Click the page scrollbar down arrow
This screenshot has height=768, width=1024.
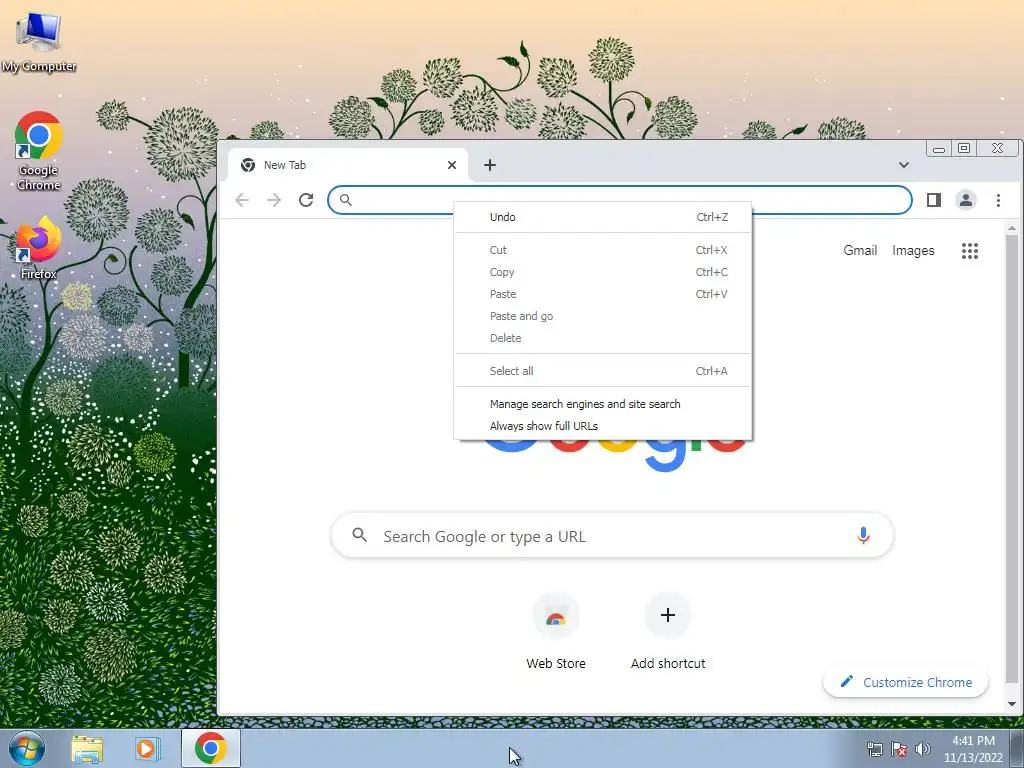[1012, 704]
